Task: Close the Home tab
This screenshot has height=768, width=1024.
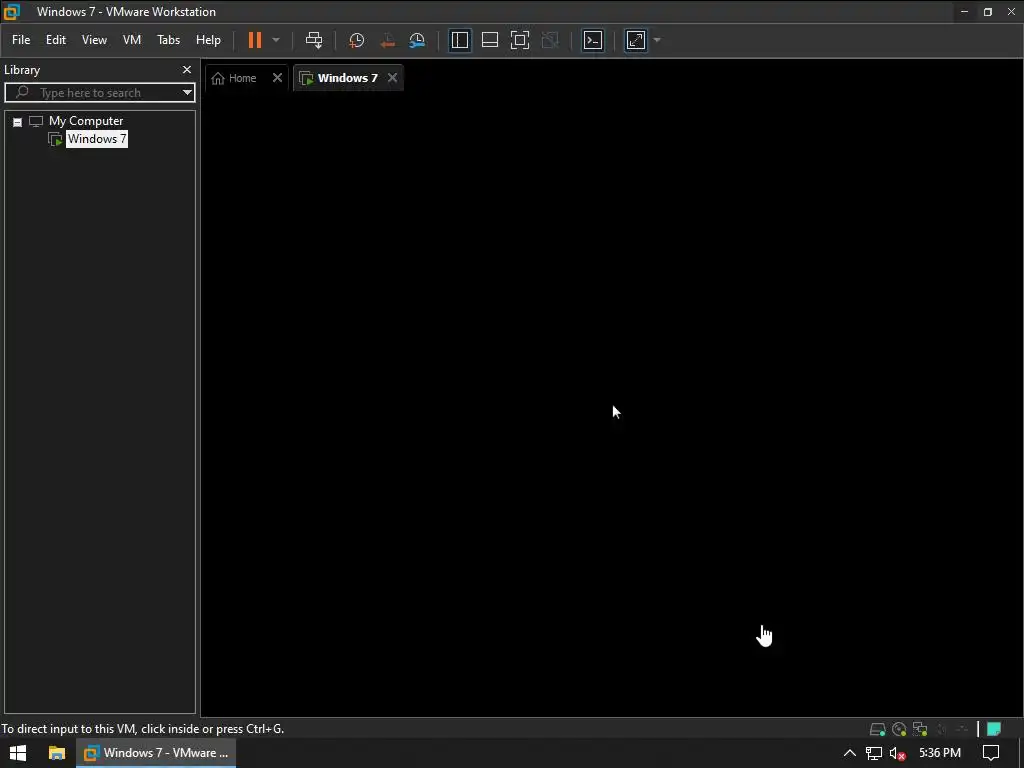Action: (278, 78)
